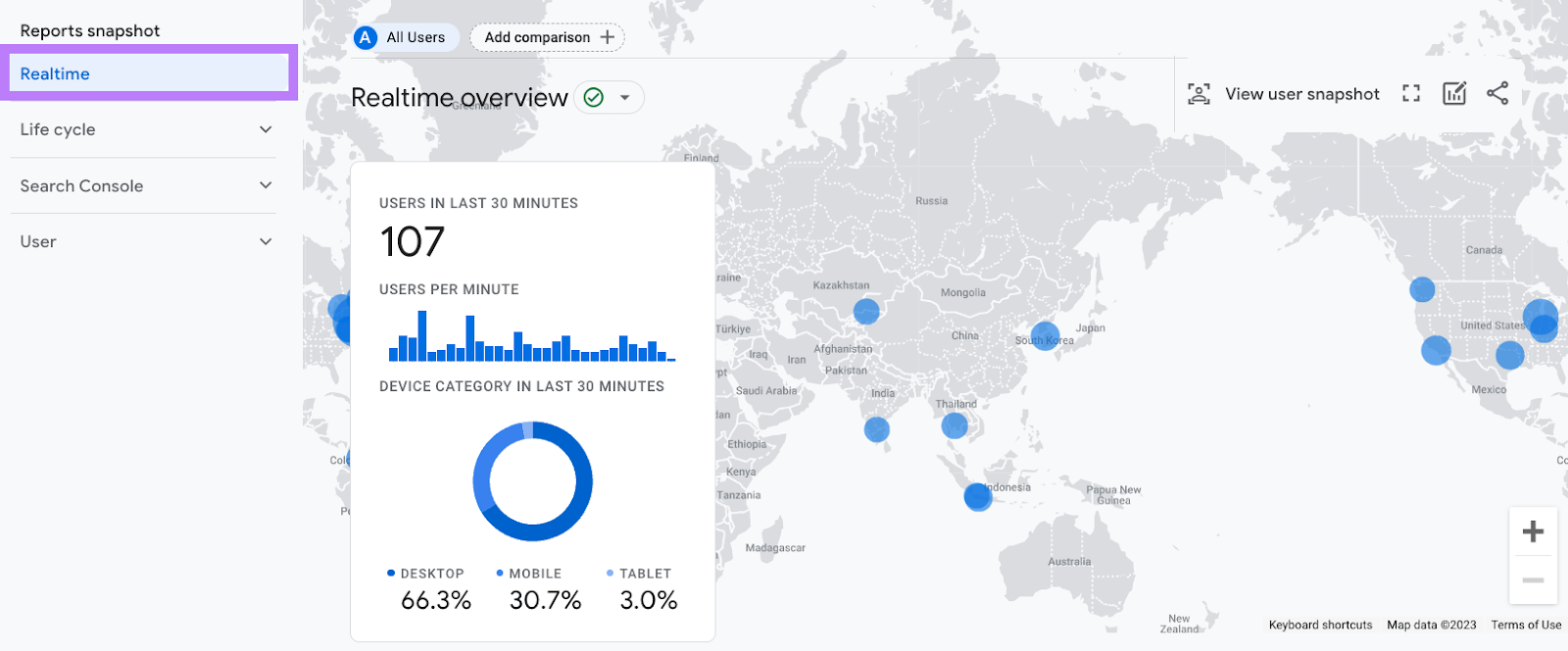Open Reports snapshot in sidebar

90,31
